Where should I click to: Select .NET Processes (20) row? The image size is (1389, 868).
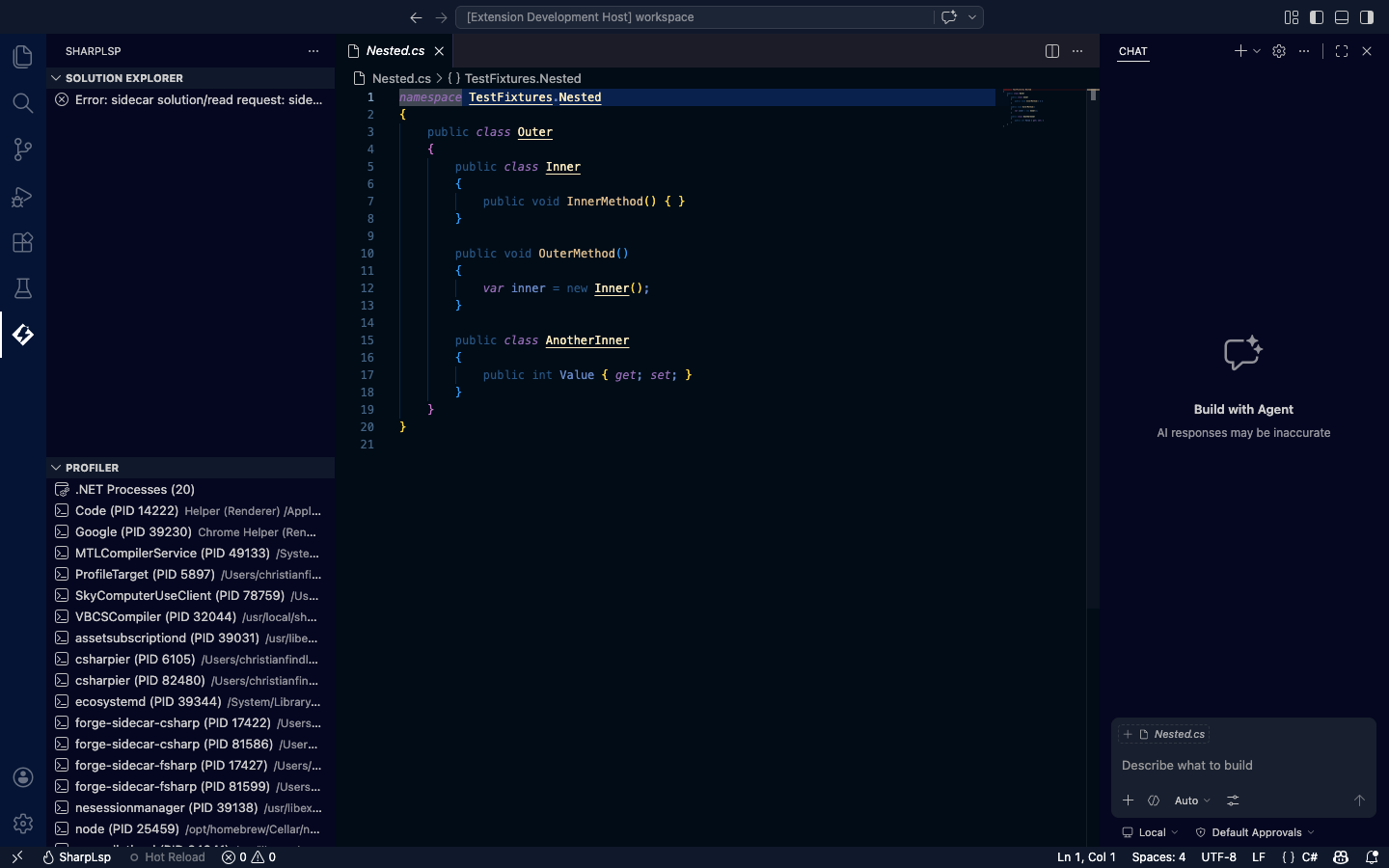(190, 489)
